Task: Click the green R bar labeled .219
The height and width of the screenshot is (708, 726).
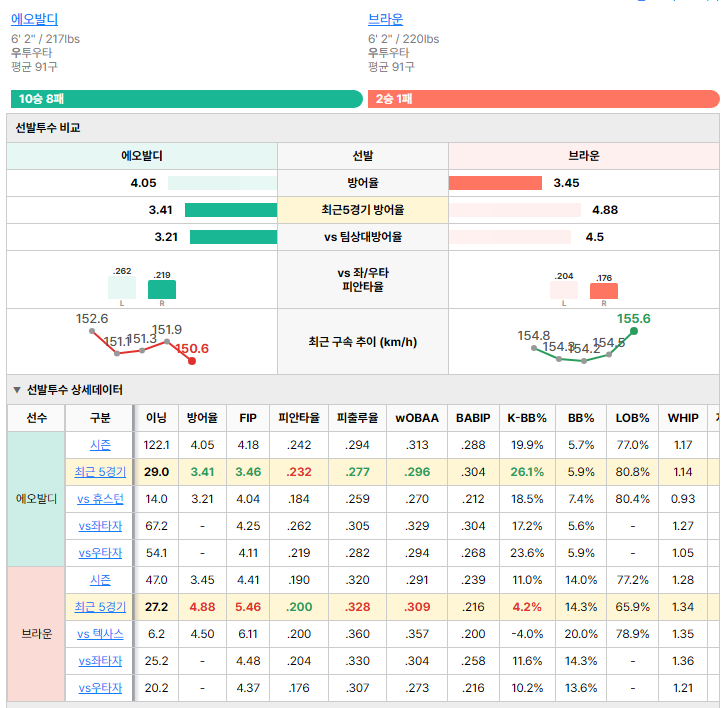Action: click(x=162, y=289)
